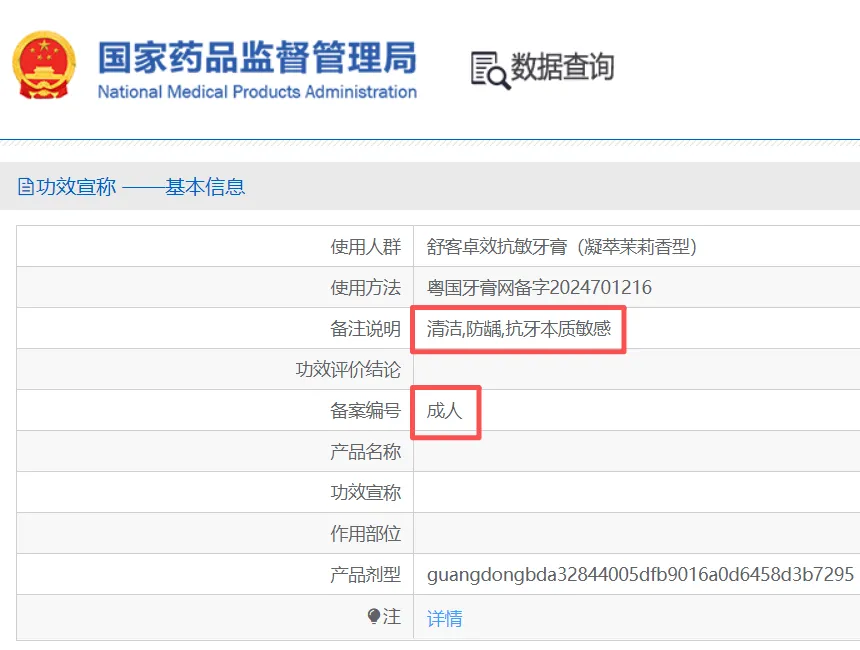Click the product name 舒客卓效抗敏牙膏 value
The height and width of the screenshot is (650, 860).
point(562,247)
